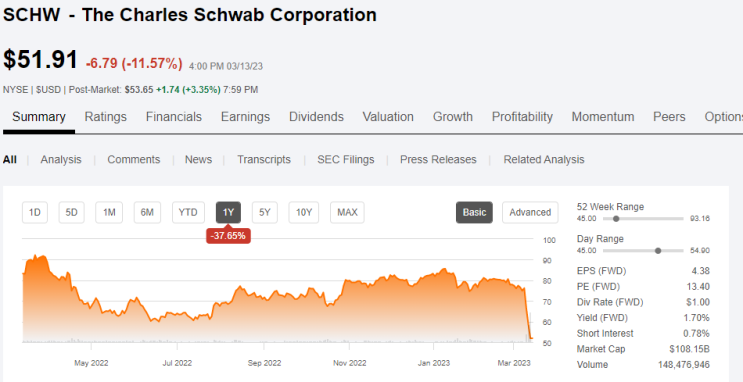Go to the Valuation tab
This screenshot has width=743, height=382.
pos(388,117)
